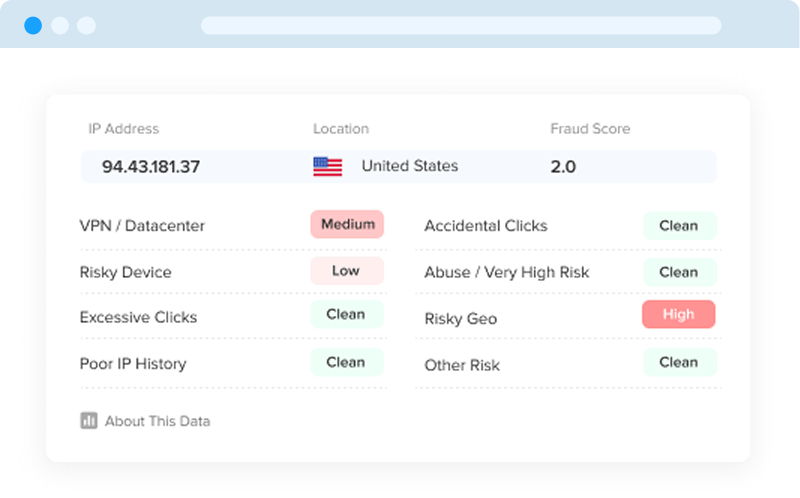Click the Excessive Clicks label
The image size is (800, 498).
pyautogui.click(x=138, y=317)
